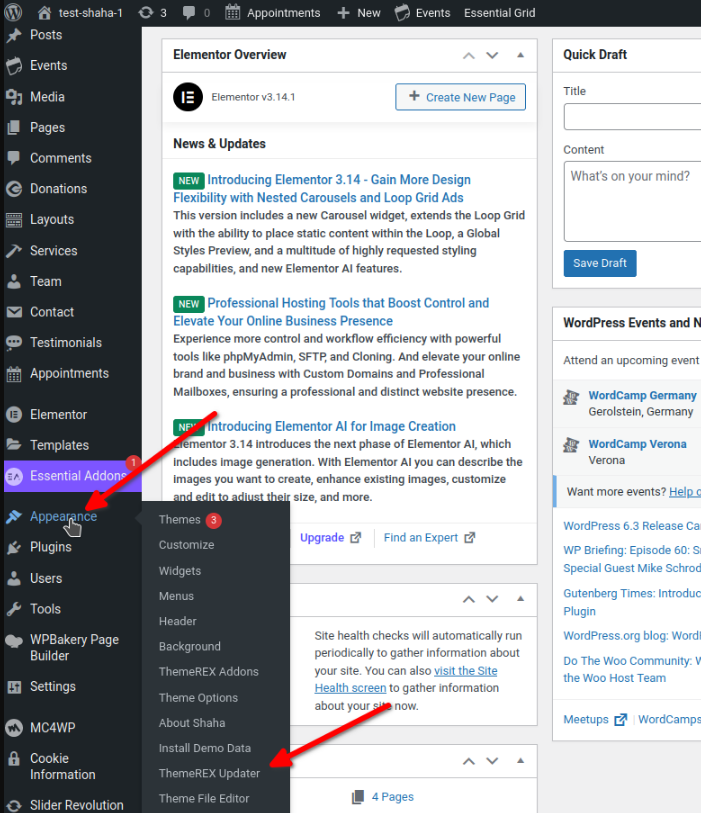
Task: Open the updates icon showing 3
Action: click(x=152, y=12)
